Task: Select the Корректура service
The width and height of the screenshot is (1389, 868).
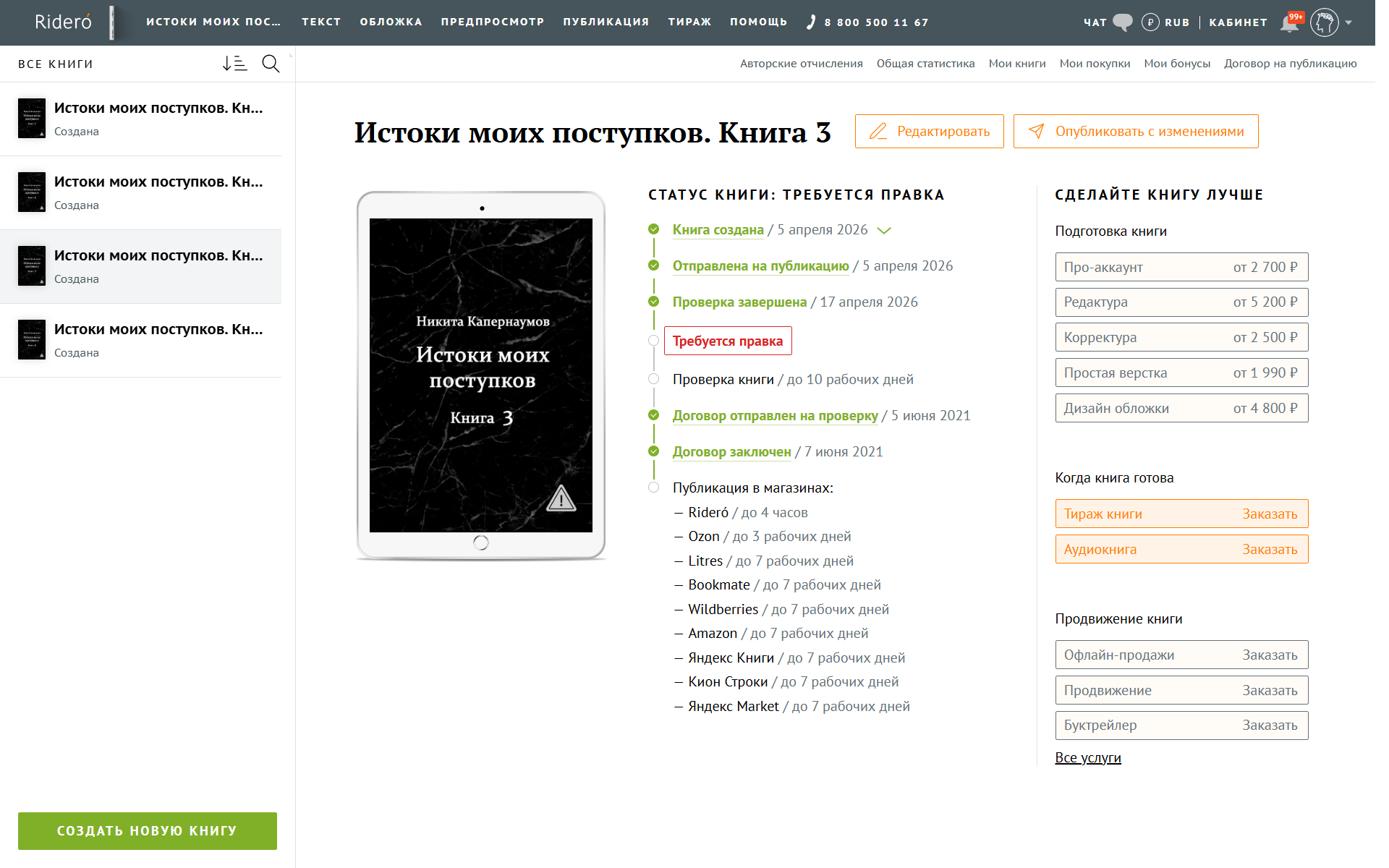Action: click(x=1181, y=338)
